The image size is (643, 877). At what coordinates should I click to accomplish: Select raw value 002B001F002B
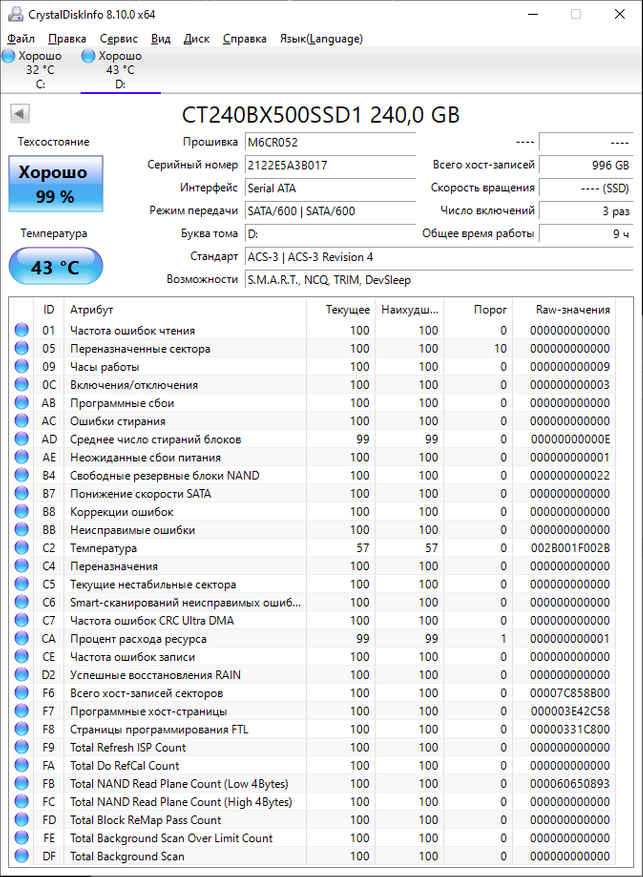570,548
